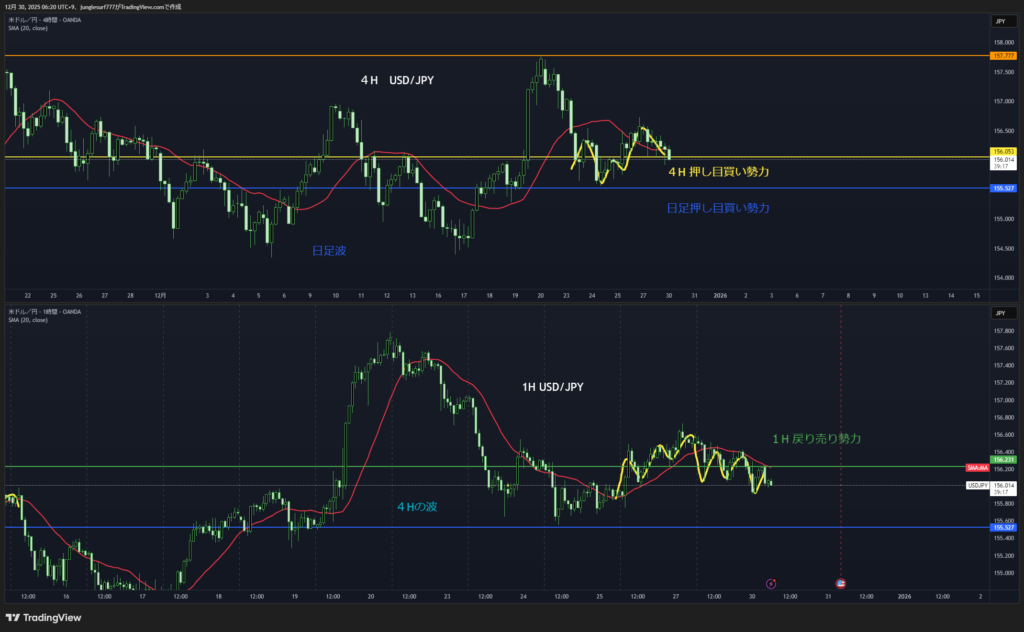Click the '2026' date on upper time axis
1024x632 pixels.
[720, 296]
